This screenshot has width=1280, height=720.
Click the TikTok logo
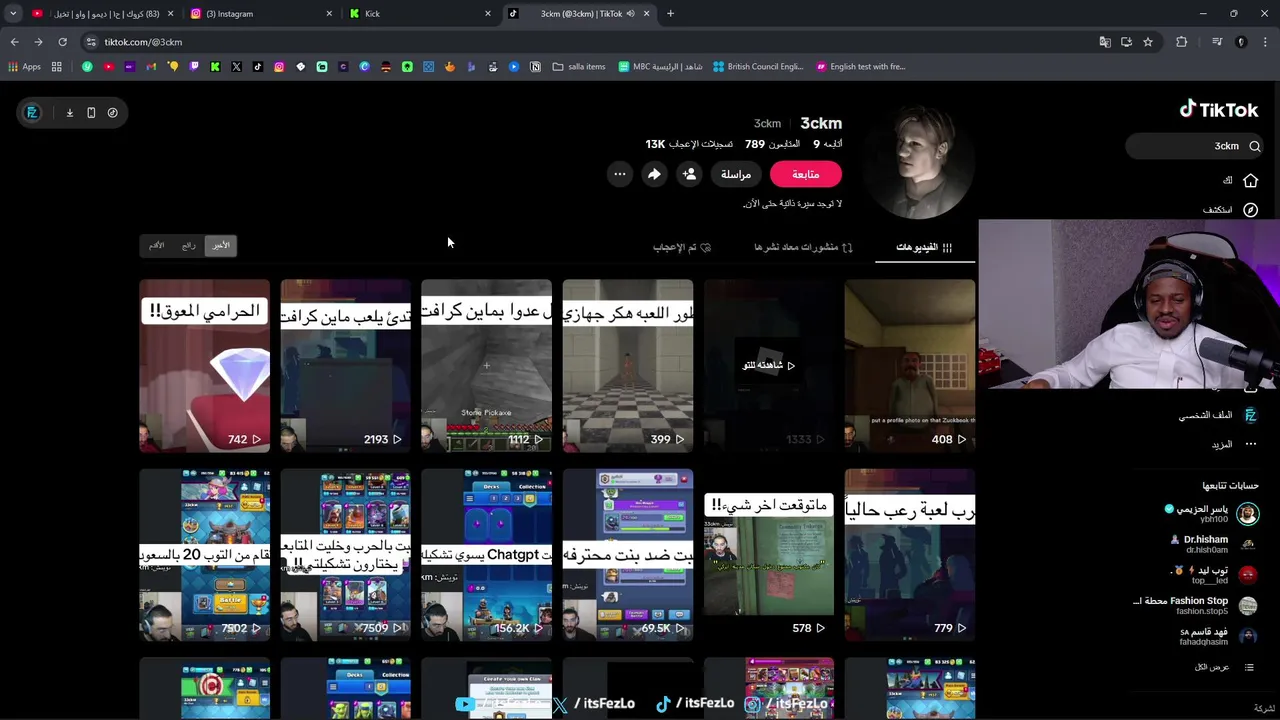pyautogui.click(x=1218, y=109)
